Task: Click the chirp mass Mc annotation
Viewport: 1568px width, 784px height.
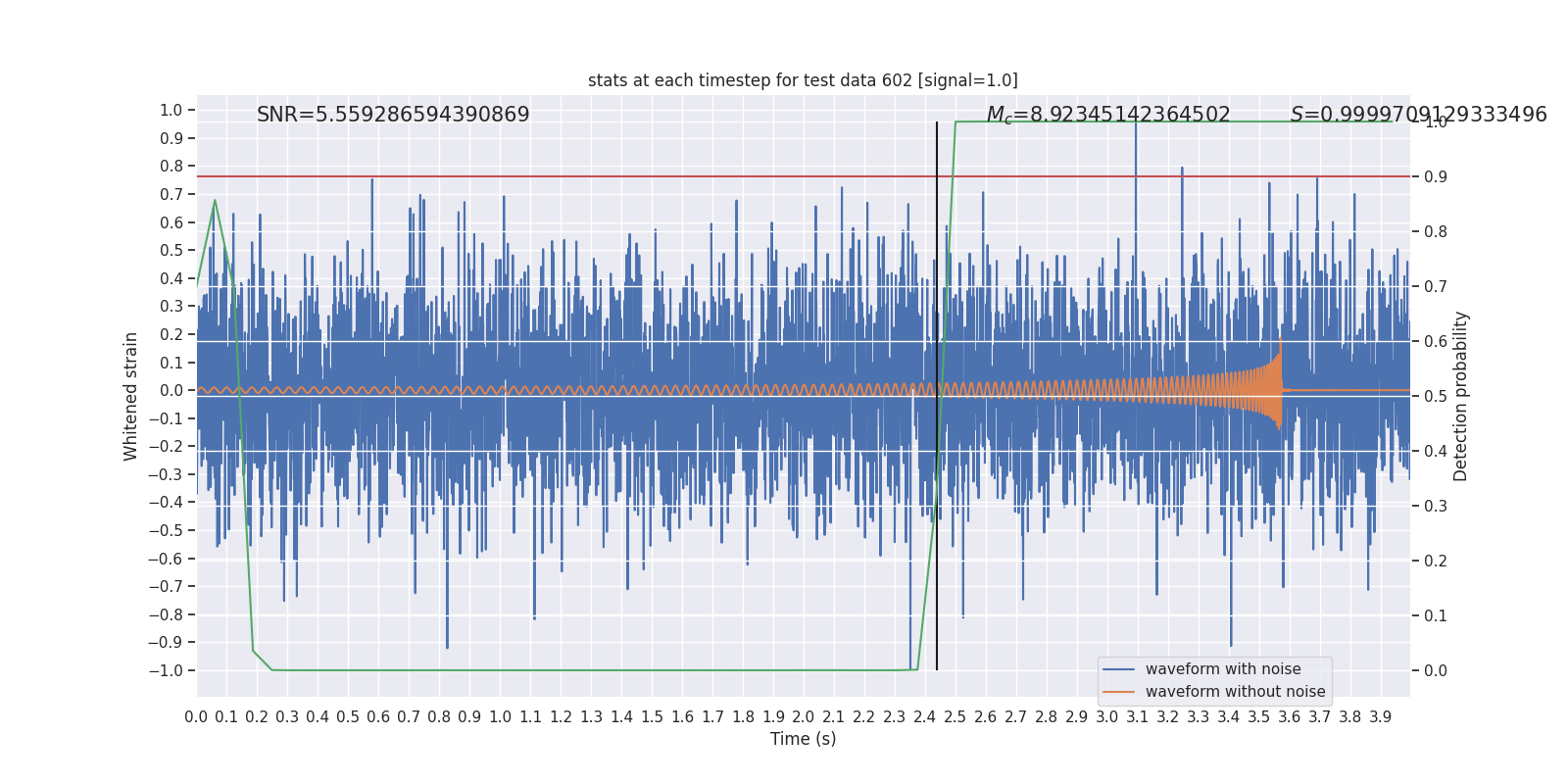Action: tap(1107, 115)
